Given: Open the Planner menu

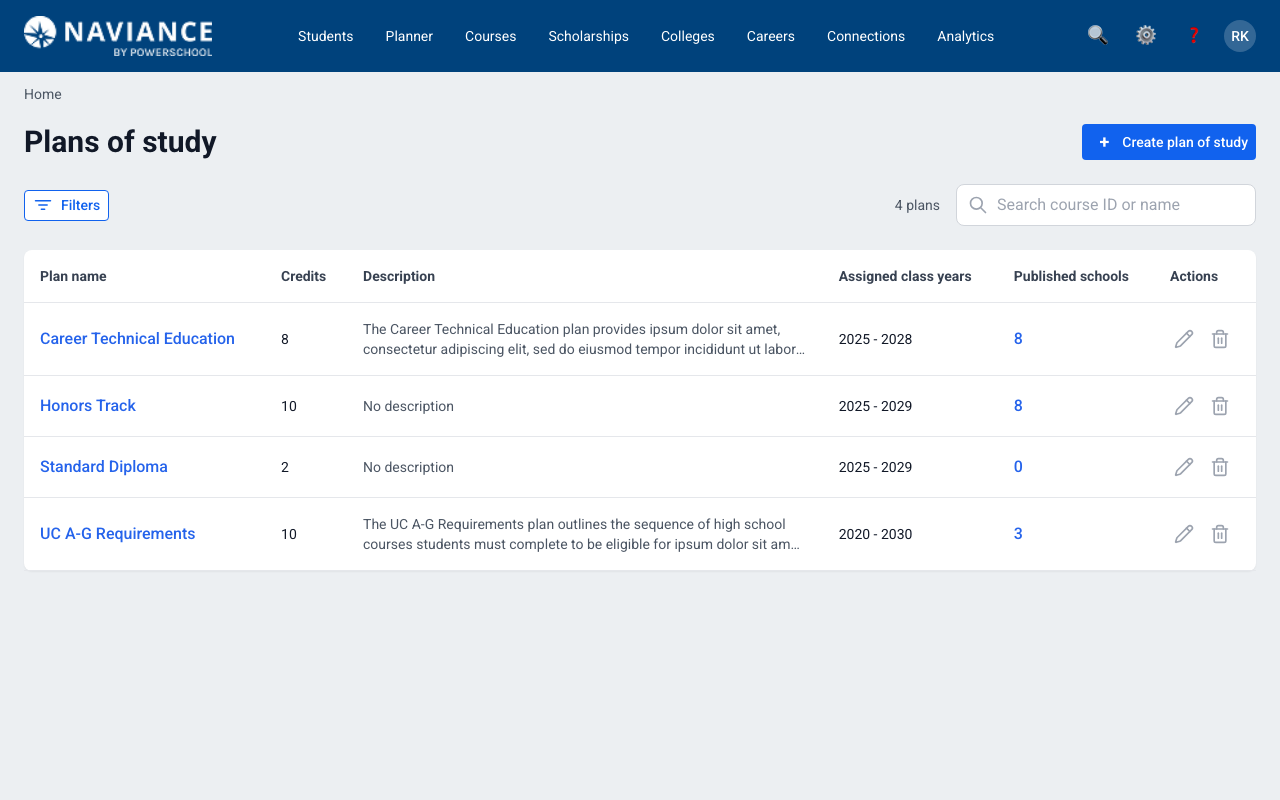Looking at the screenshot, I should coord(409,36).
